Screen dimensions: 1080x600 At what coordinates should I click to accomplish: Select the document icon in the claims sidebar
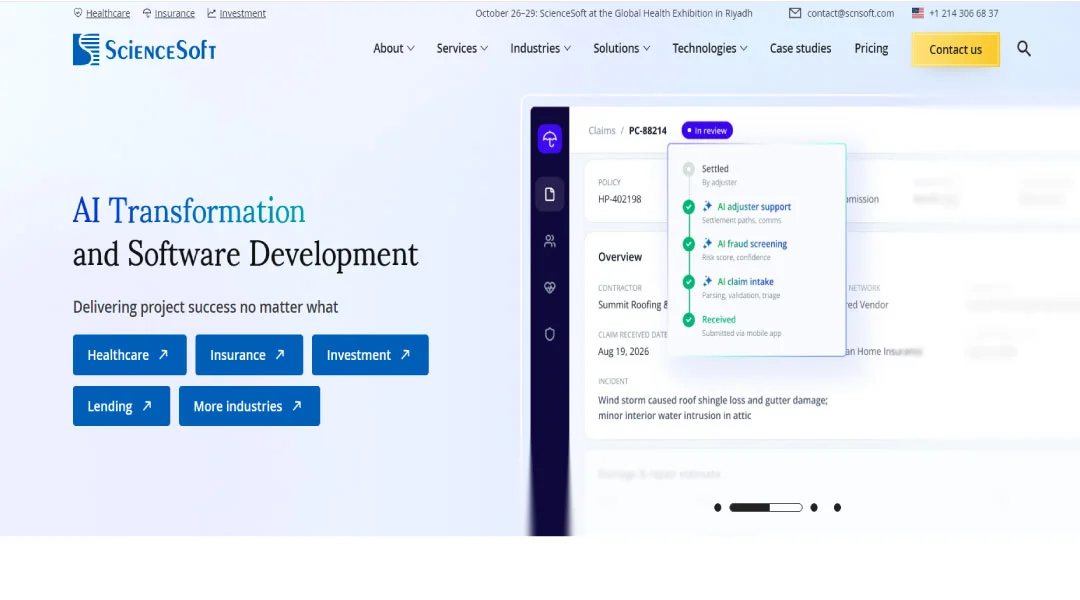tap(550, 194)
